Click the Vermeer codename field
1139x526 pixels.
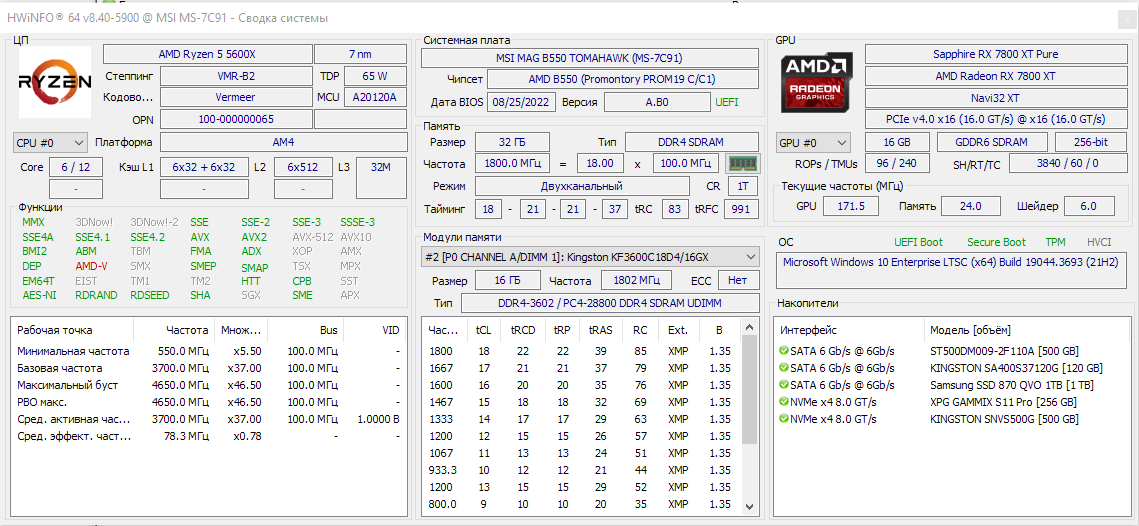(x=235, y=97)
